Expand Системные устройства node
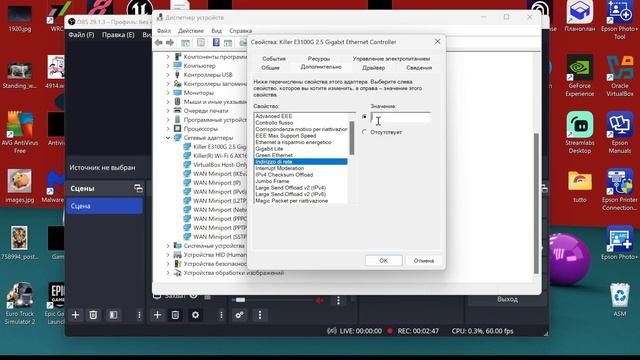The height and width of the screenshot is (360, 640). point(168,246)
